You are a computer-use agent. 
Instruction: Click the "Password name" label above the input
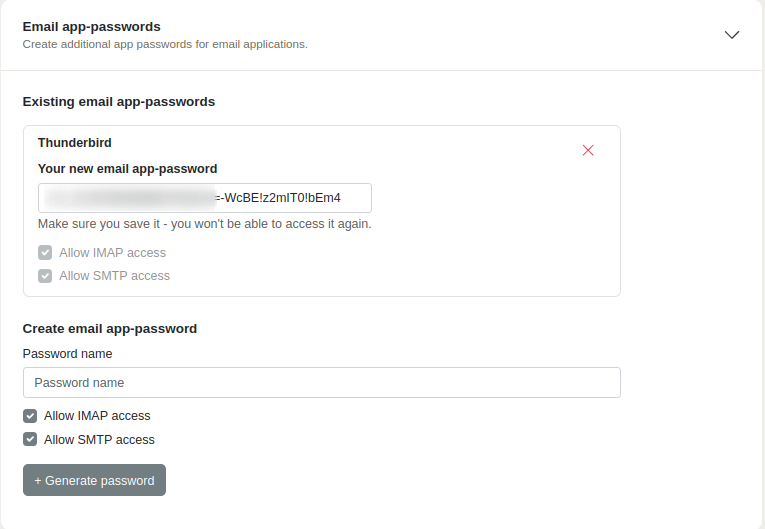pos(67,354)
